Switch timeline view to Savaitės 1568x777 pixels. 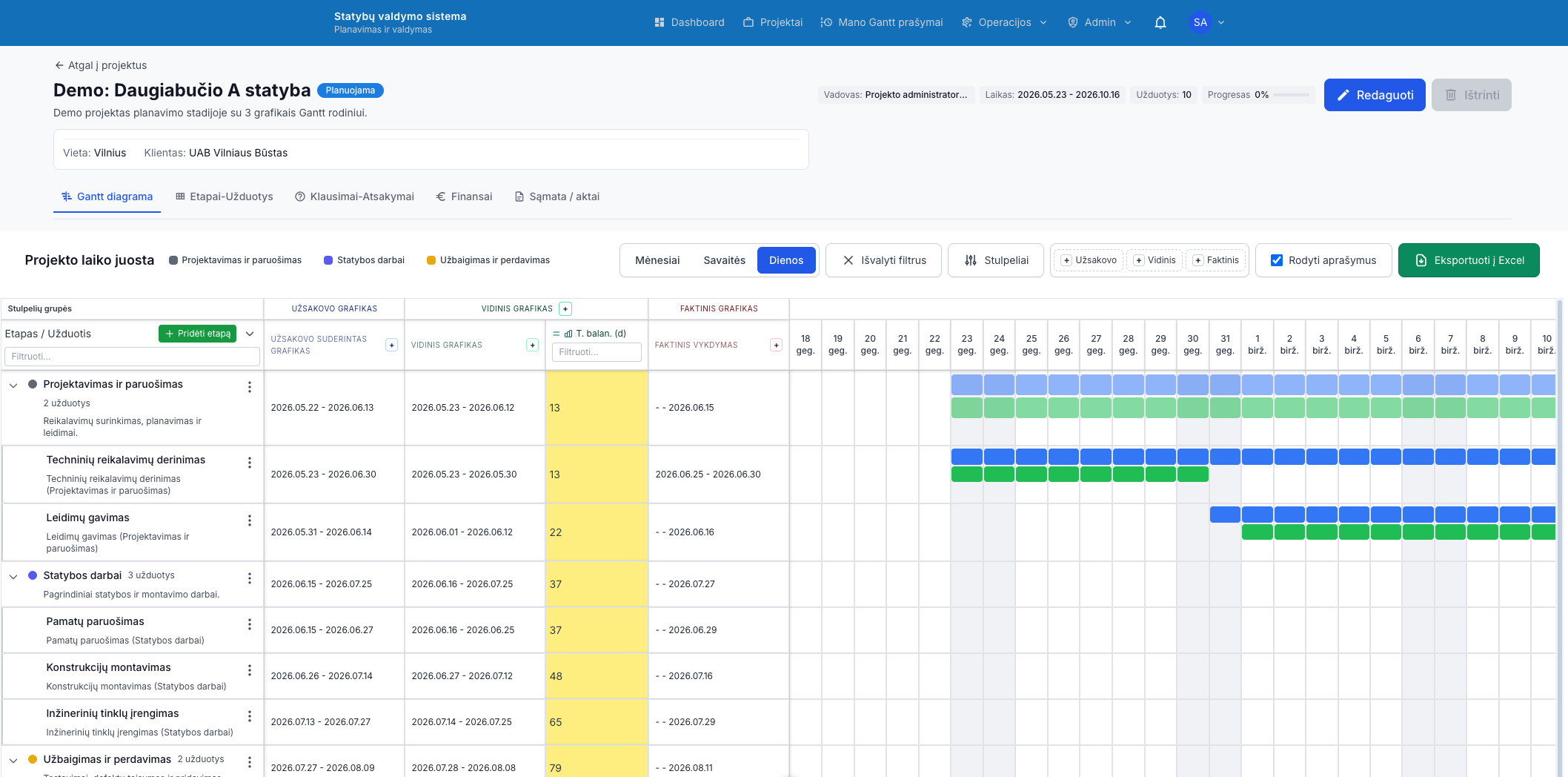(x=724, y=260)
